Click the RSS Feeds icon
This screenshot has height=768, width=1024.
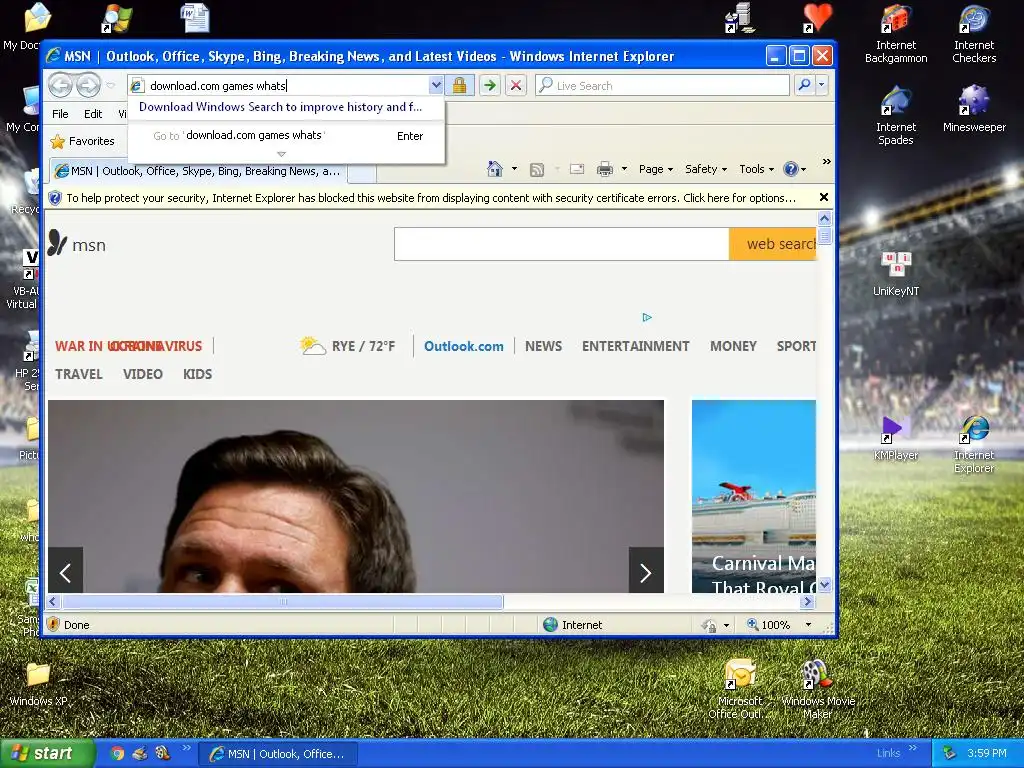click(537, 170)
